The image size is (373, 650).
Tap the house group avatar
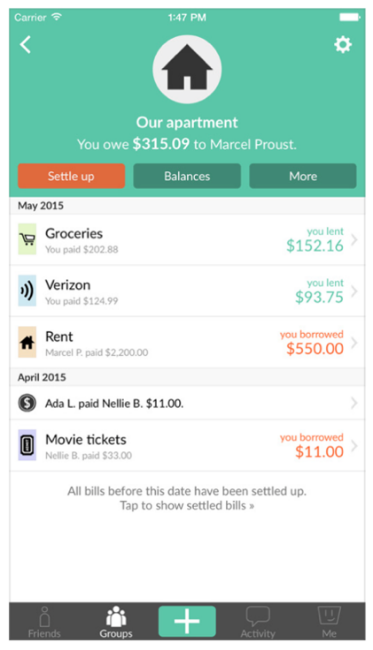[x=187, y=69]
